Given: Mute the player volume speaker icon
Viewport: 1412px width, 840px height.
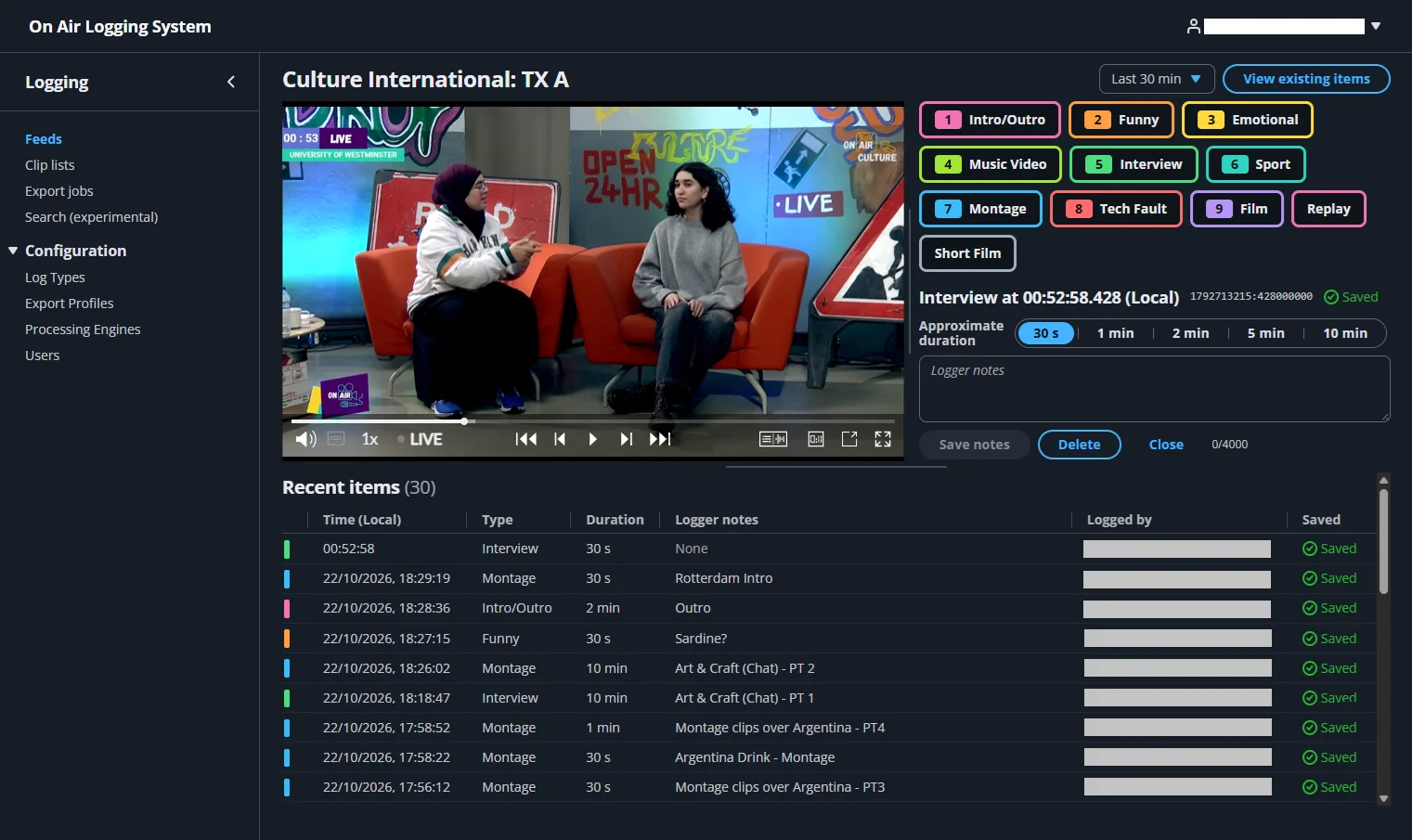Looking at the screenshot, I should pyautogui.click(x=305, y=439).
